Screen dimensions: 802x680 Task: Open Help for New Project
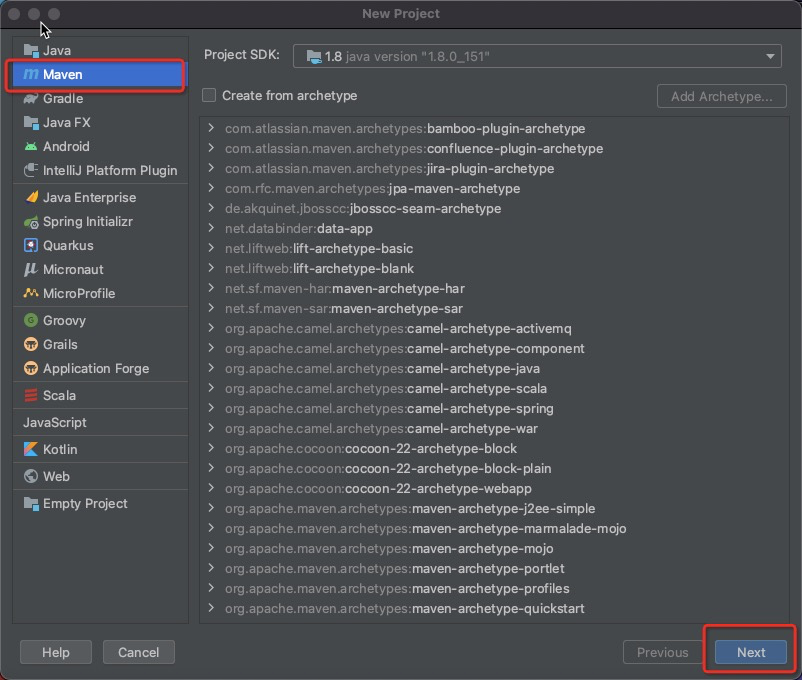click(x=56, y=652)
